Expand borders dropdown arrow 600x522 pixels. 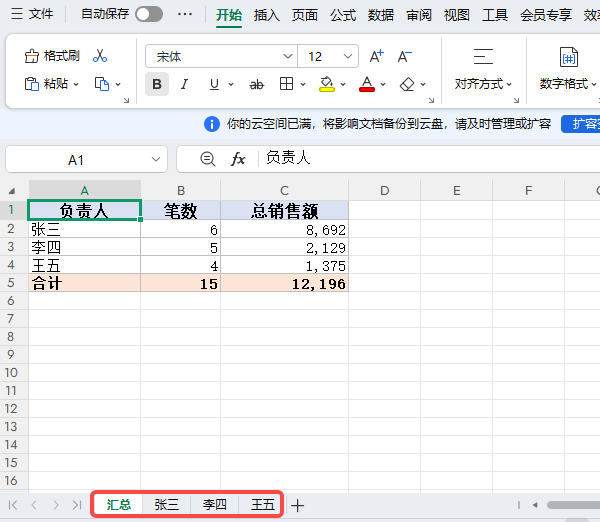(x=303, y=84)
